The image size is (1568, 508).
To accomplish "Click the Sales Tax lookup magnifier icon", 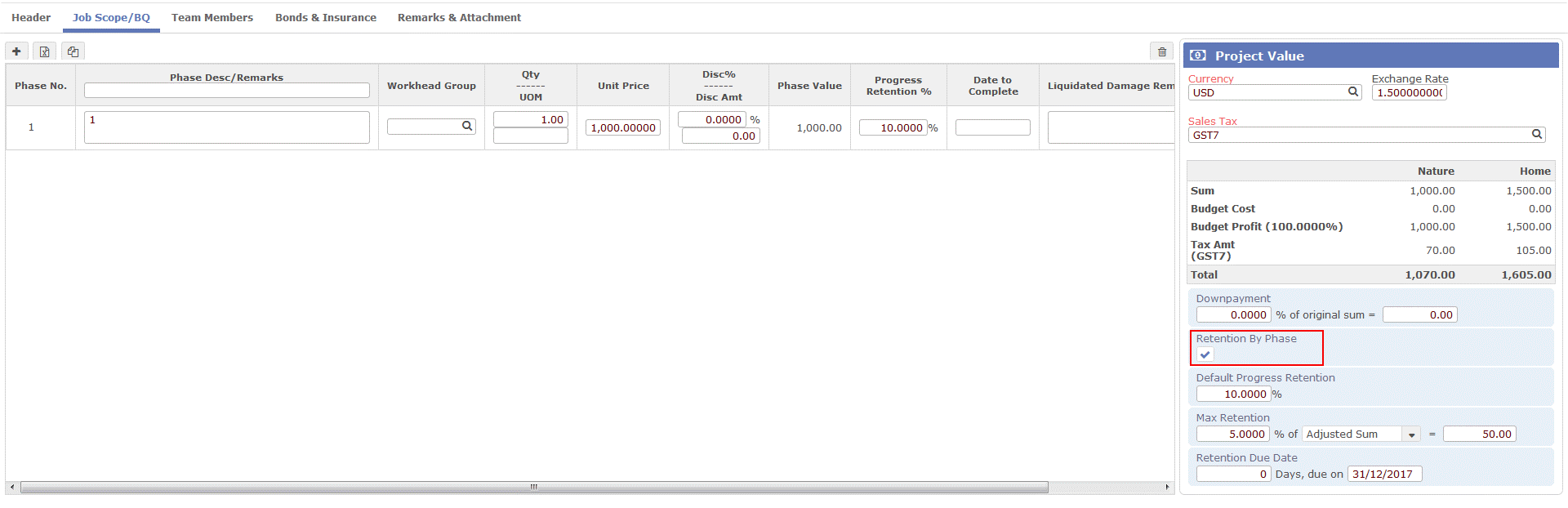I will pyautogui.click(x=1536, y=135).
